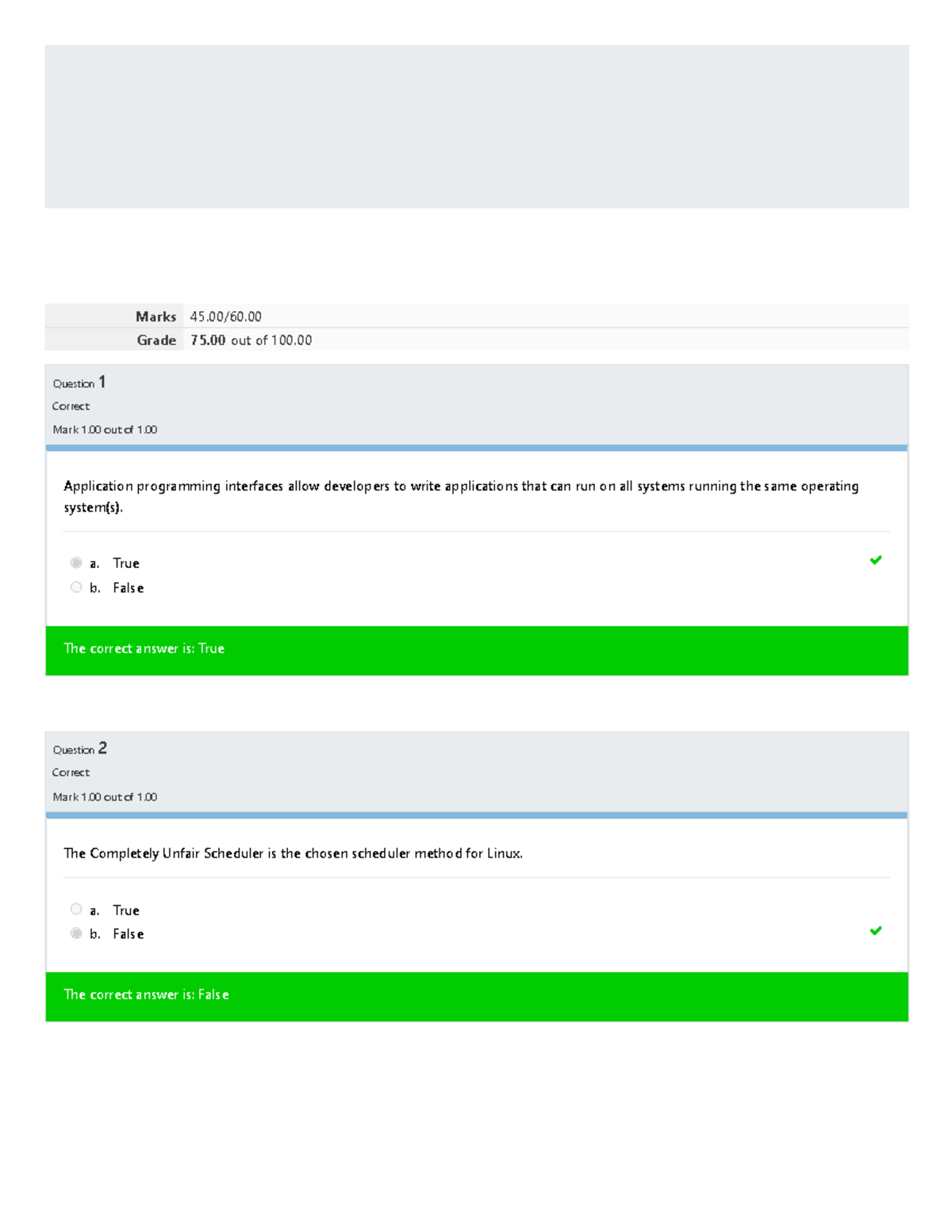Click 'The correct answer is: False' banner
952x1232 pixels.
click(477, 996)
